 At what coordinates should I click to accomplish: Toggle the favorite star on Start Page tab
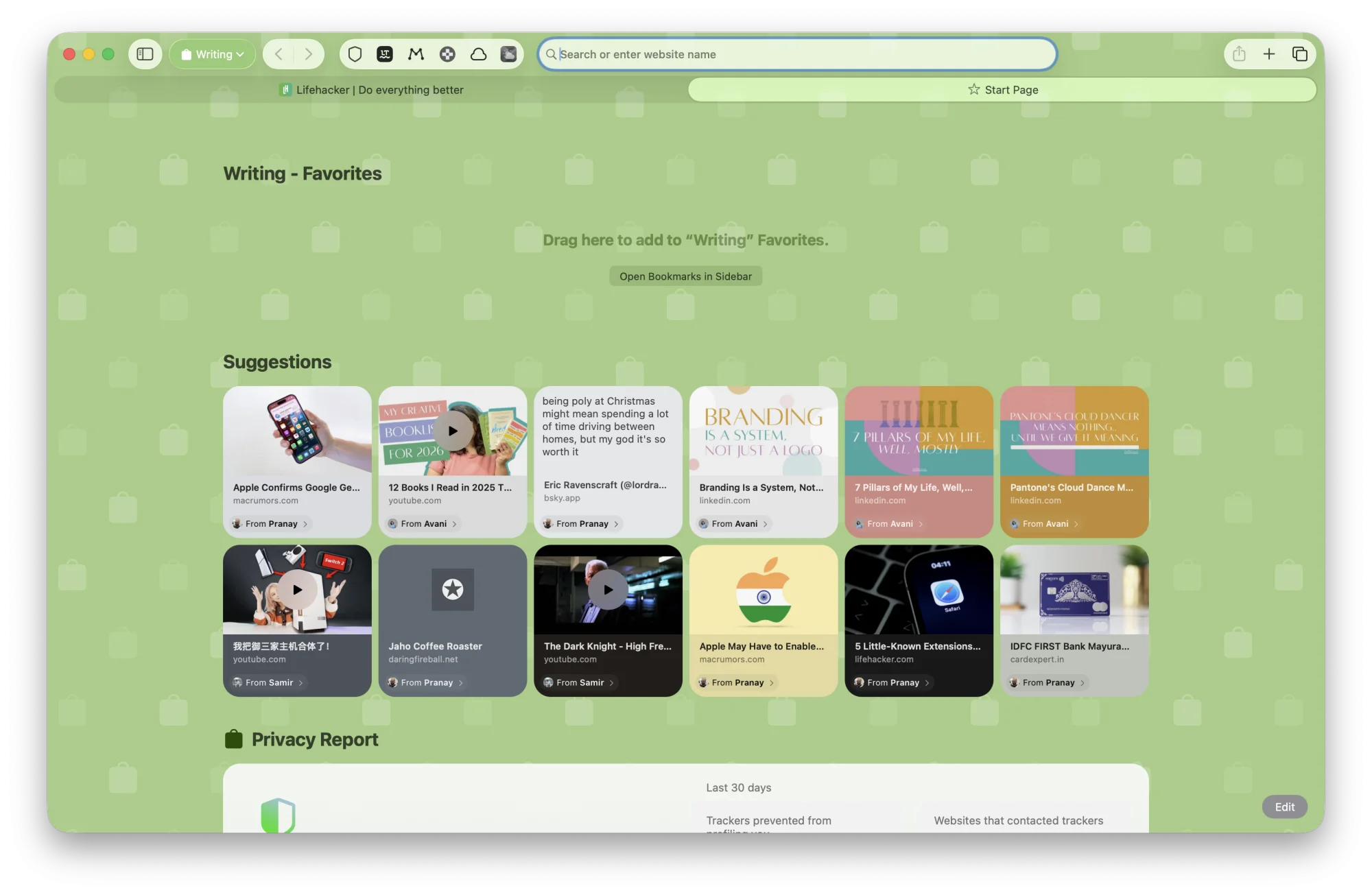[973, 89]
